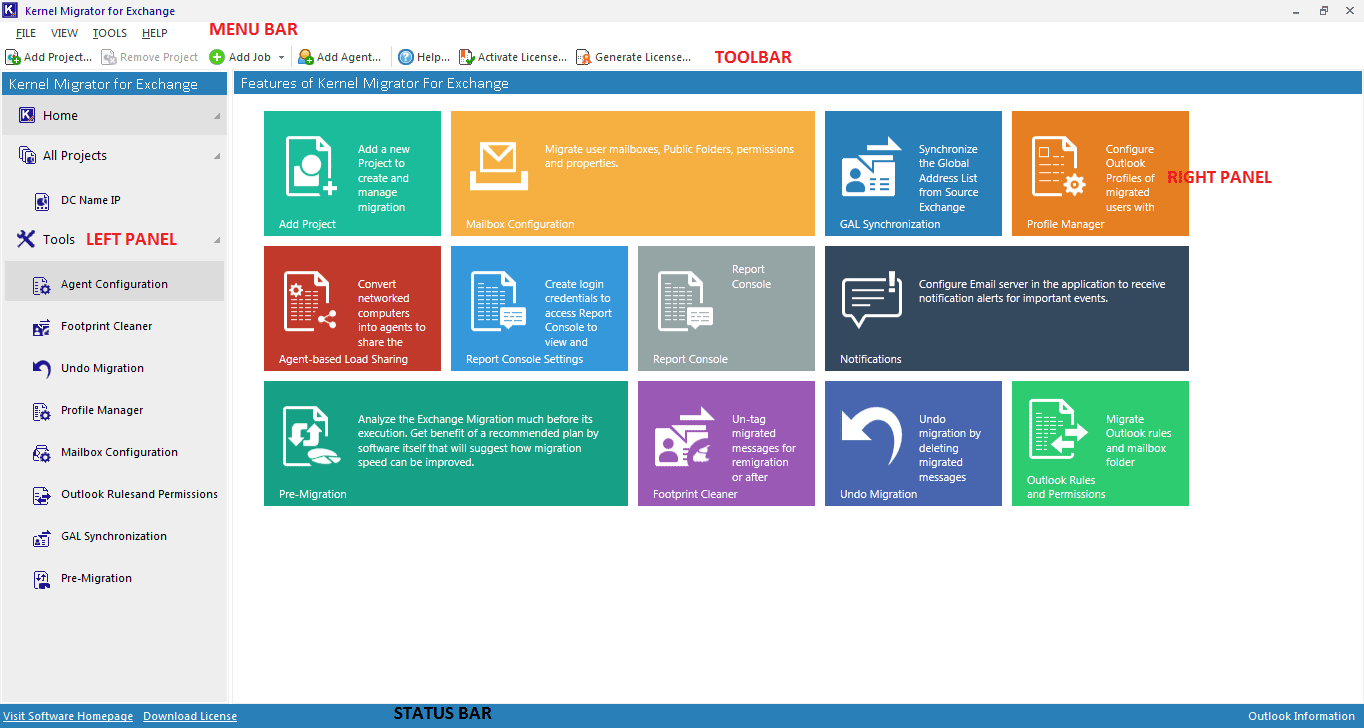Viewport: 1364px width, 728px height.
Task: Select Pre-Migration text in Tools list
Action: pyautogui.click(x=96, y=578)
